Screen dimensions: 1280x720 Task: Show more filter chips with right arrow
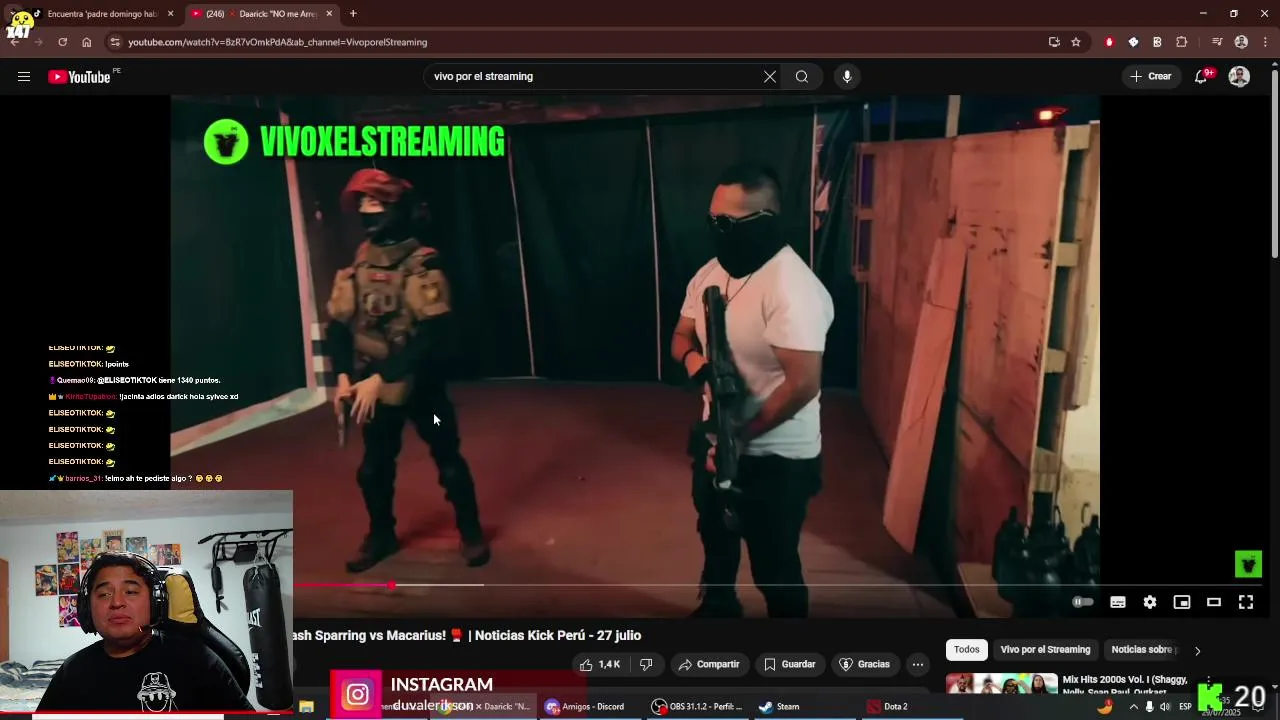point(1197,651)
